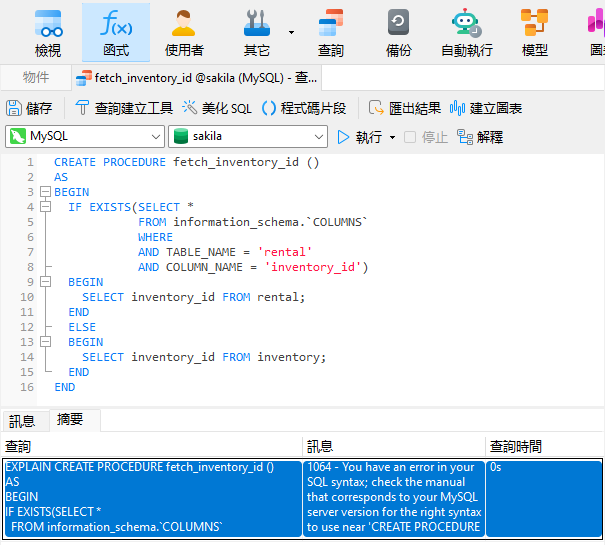The width and height of the screenshot is (605, 545).
Task: Click 美化 SQL beautify button
Action: click(x=217, y=108)
